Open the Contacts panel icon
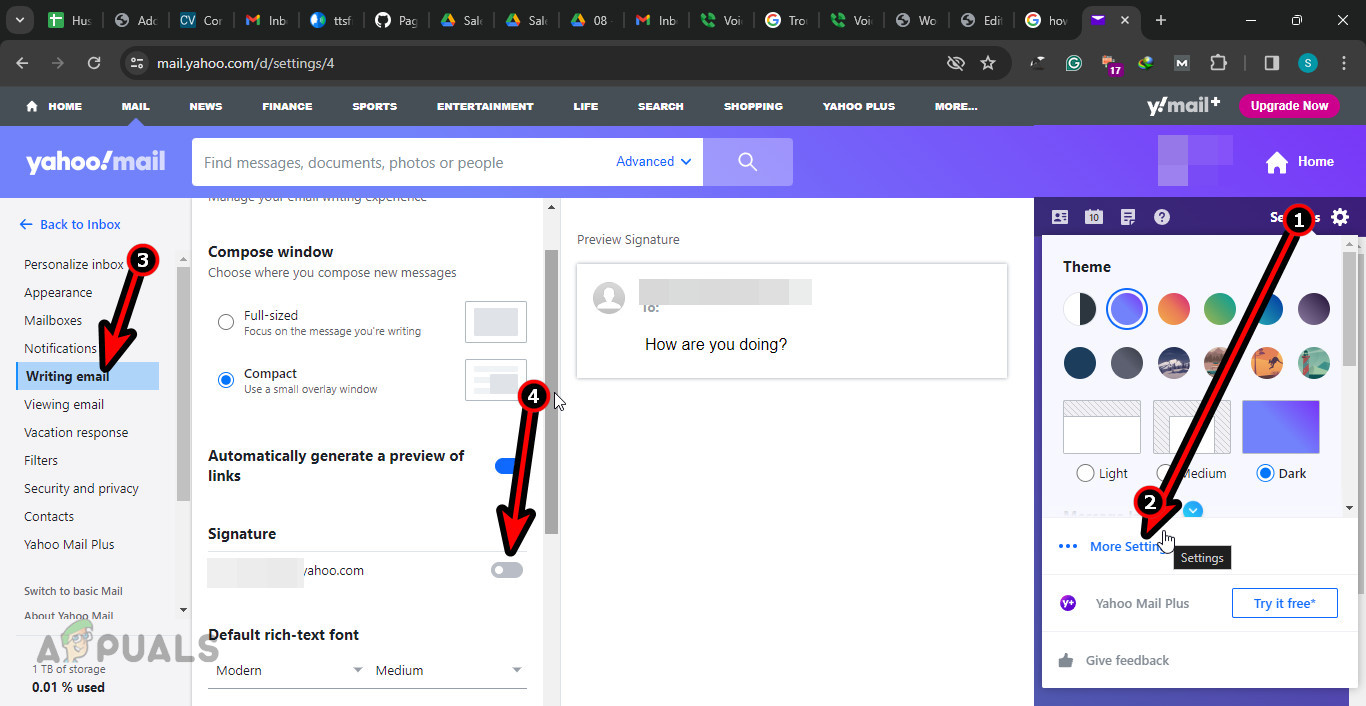Image resolution: width=1366 pixels, height=706 pixels. click(x=1059, y=216)
